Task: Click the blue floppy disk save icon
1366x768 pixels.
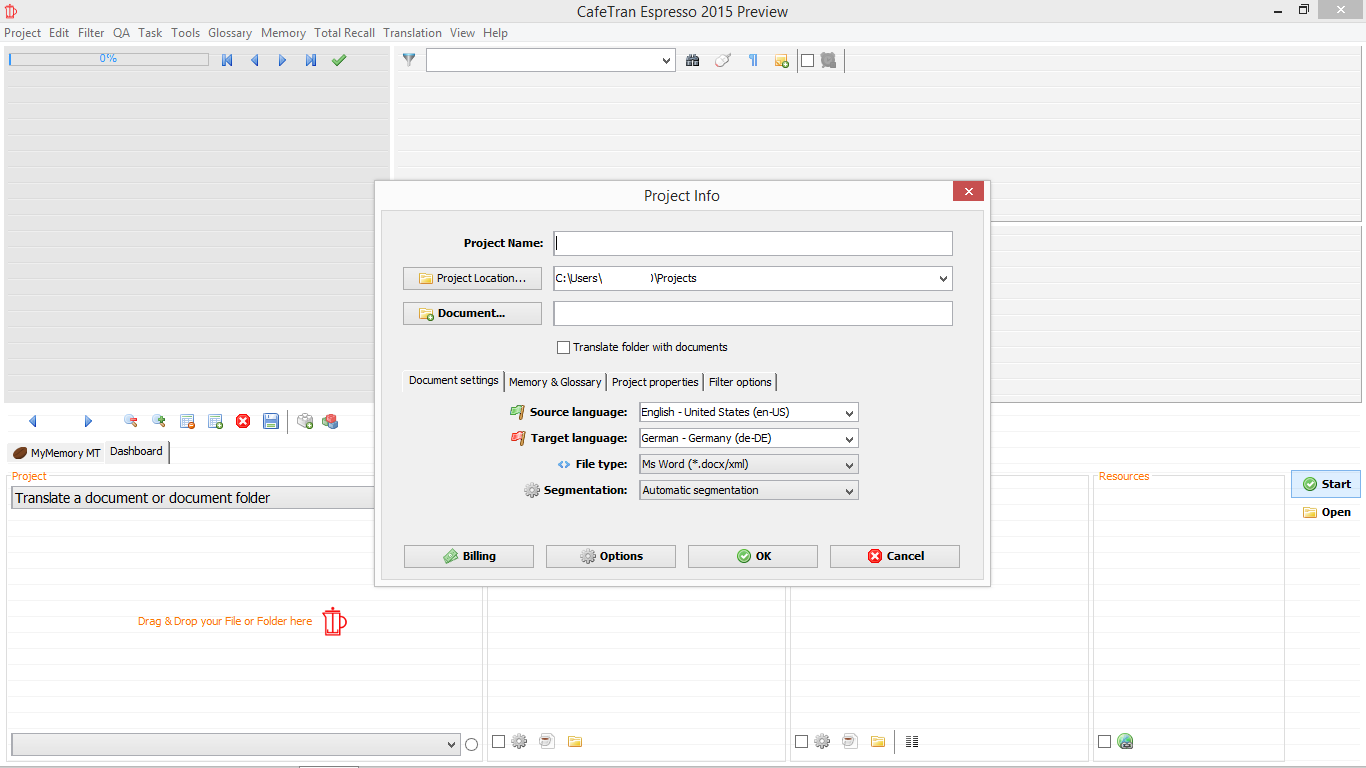Action: [x=271, y=422]
